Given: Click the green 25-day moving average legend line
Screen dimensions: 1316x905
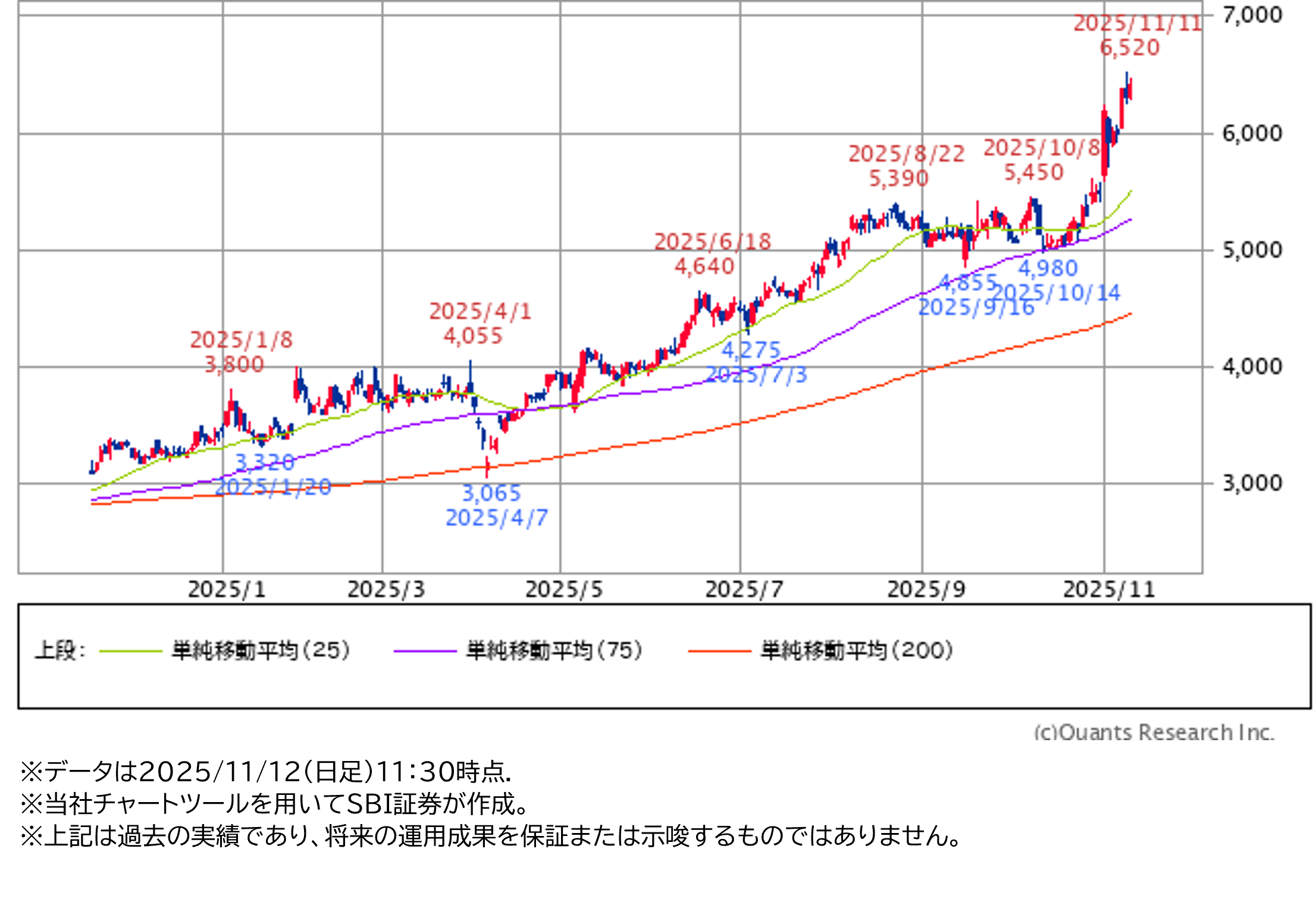Looking at the screenshot, I should tap(130, 652).
